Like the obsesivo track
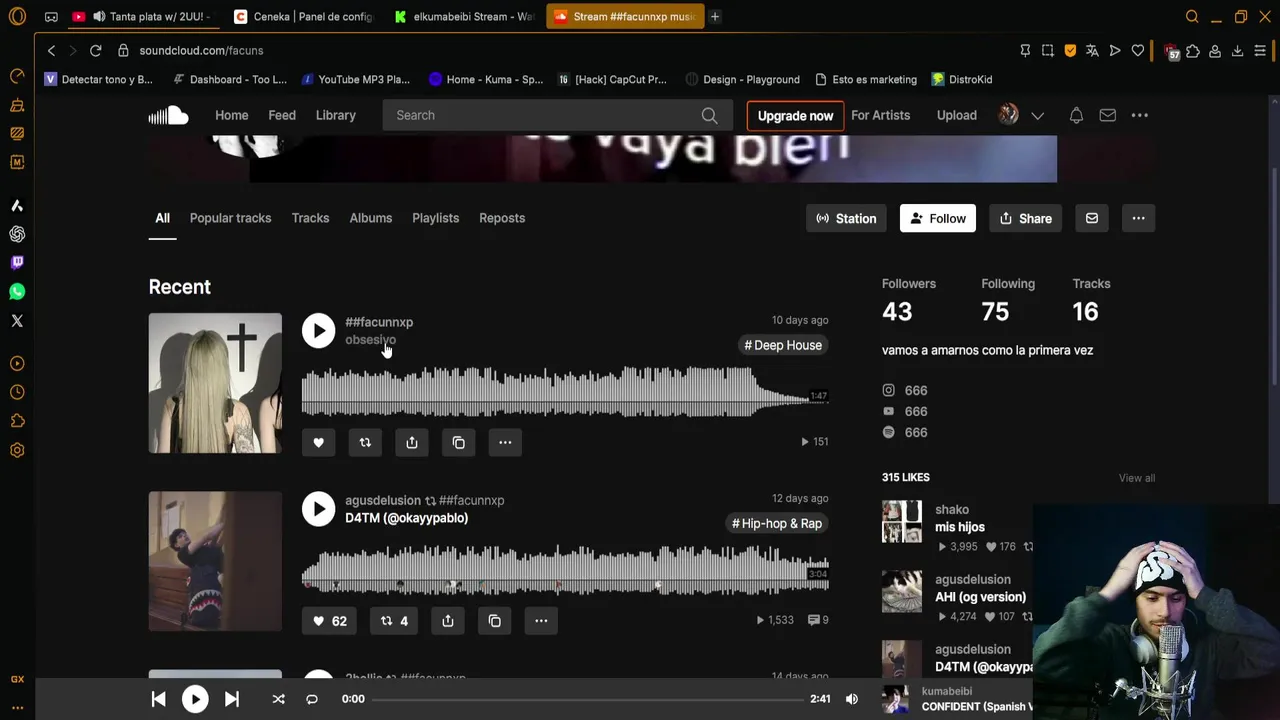Viewport: 1280px width, 720px height. tap(318, 442)
